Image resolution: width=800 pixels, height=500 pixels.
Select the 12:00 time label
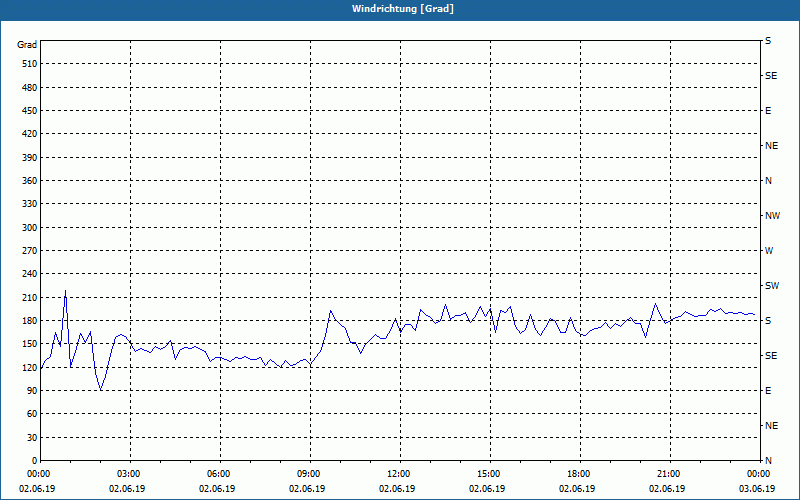pyautogui.click(x=399, y=474)
